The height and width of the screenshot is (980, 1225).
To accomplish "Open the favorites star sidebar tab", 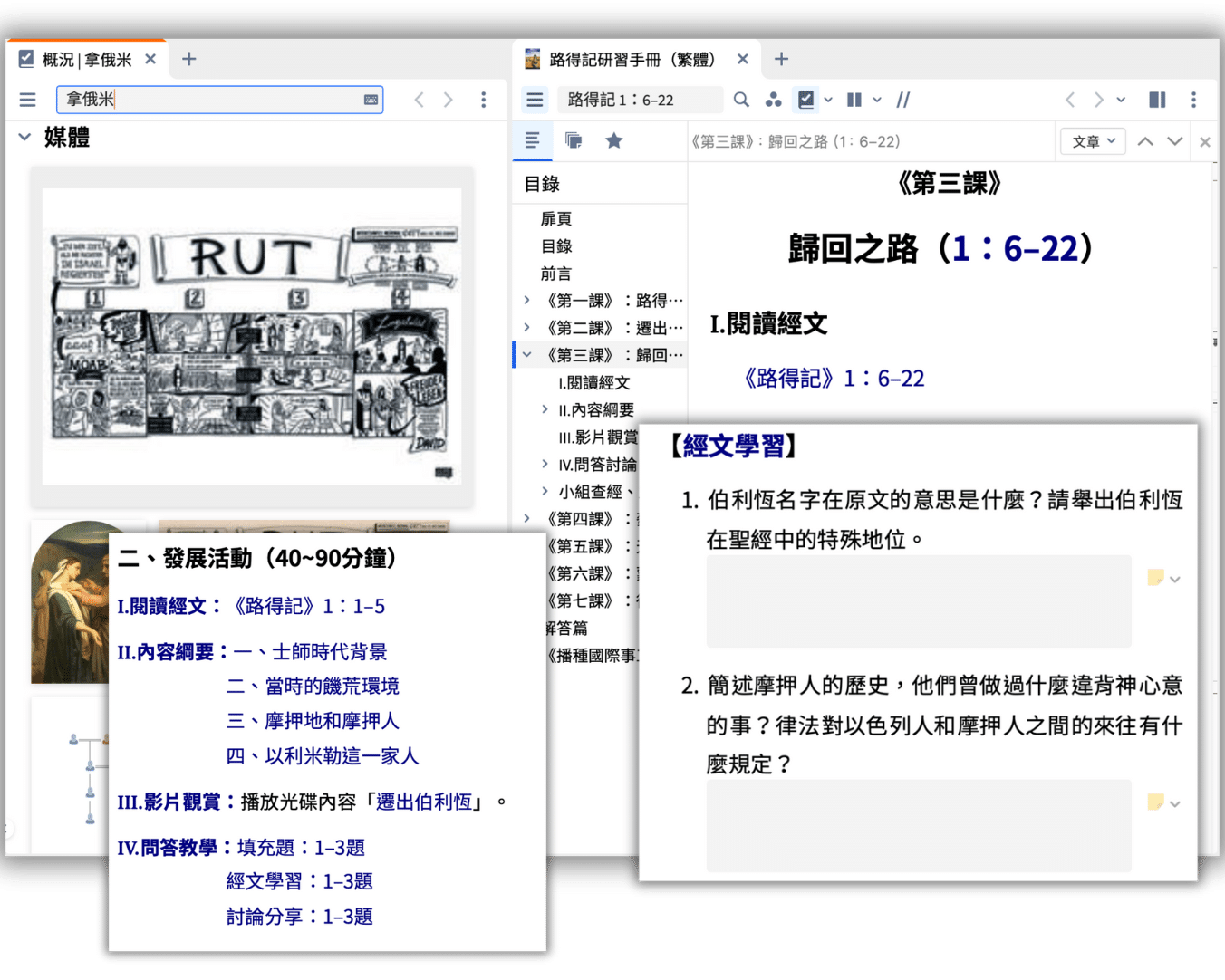I will click(613, 140).
